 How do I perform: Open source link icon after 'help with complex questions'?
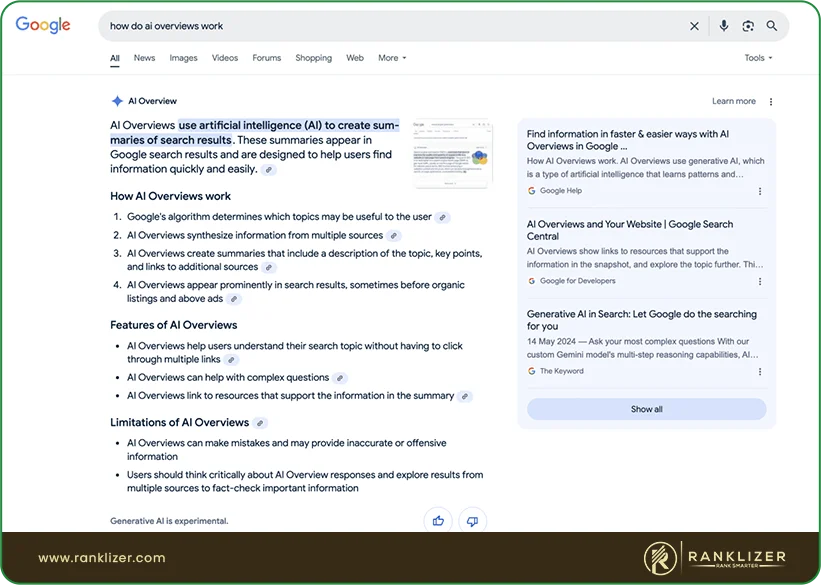(340, 378)
